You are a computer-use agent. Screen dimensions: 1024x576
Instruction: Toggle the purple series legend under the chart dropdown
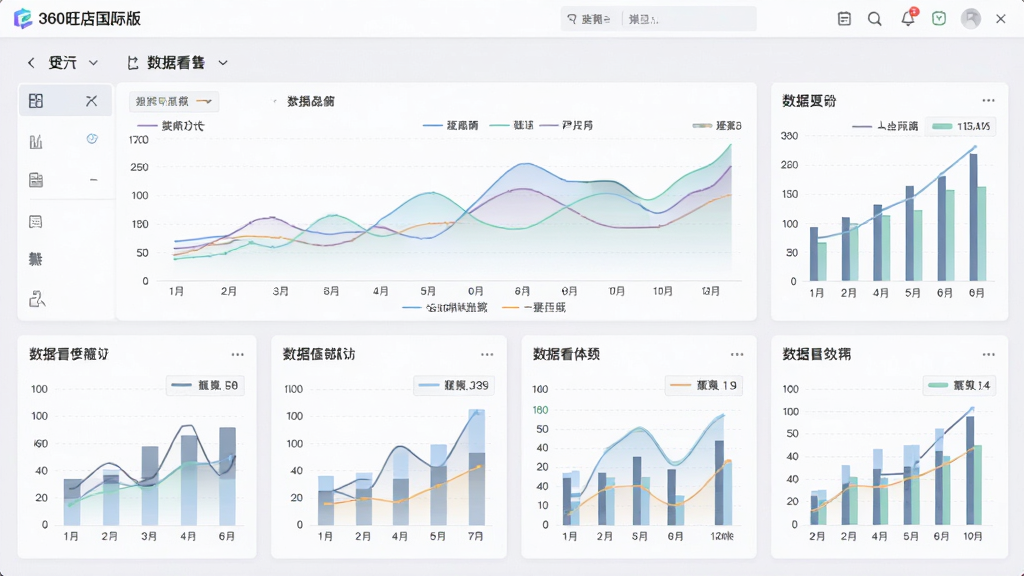pyautogui.click(x=170, y=126)
